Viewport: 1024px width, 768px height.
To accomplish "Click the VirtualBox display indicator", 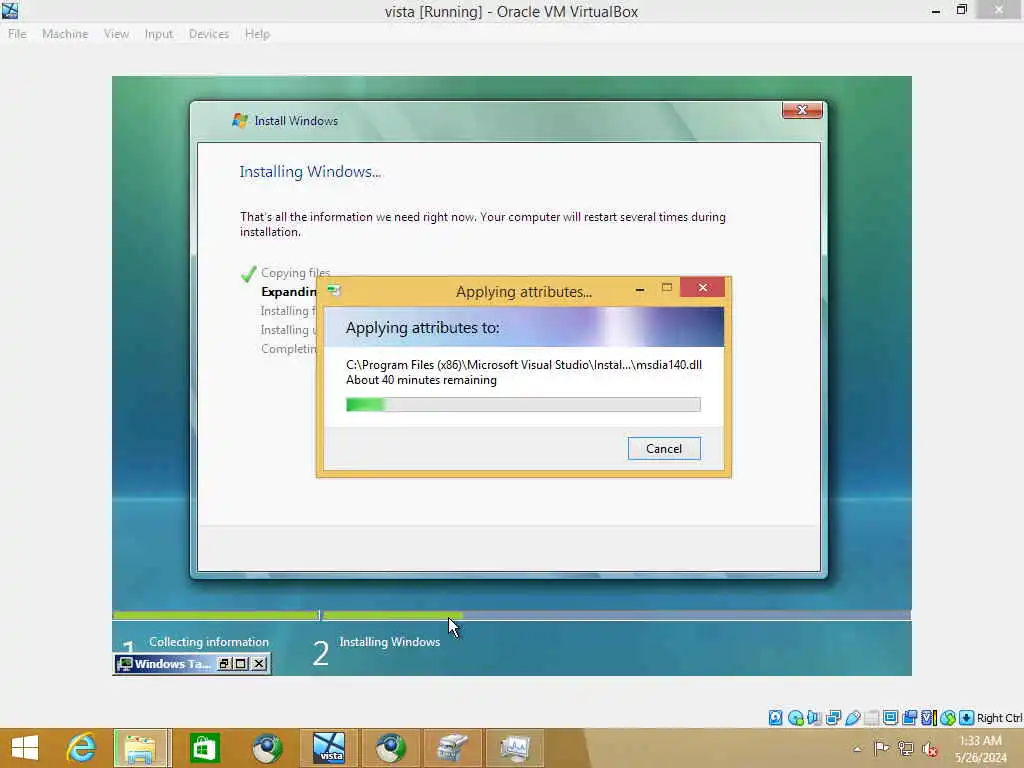I will [890, 718].
